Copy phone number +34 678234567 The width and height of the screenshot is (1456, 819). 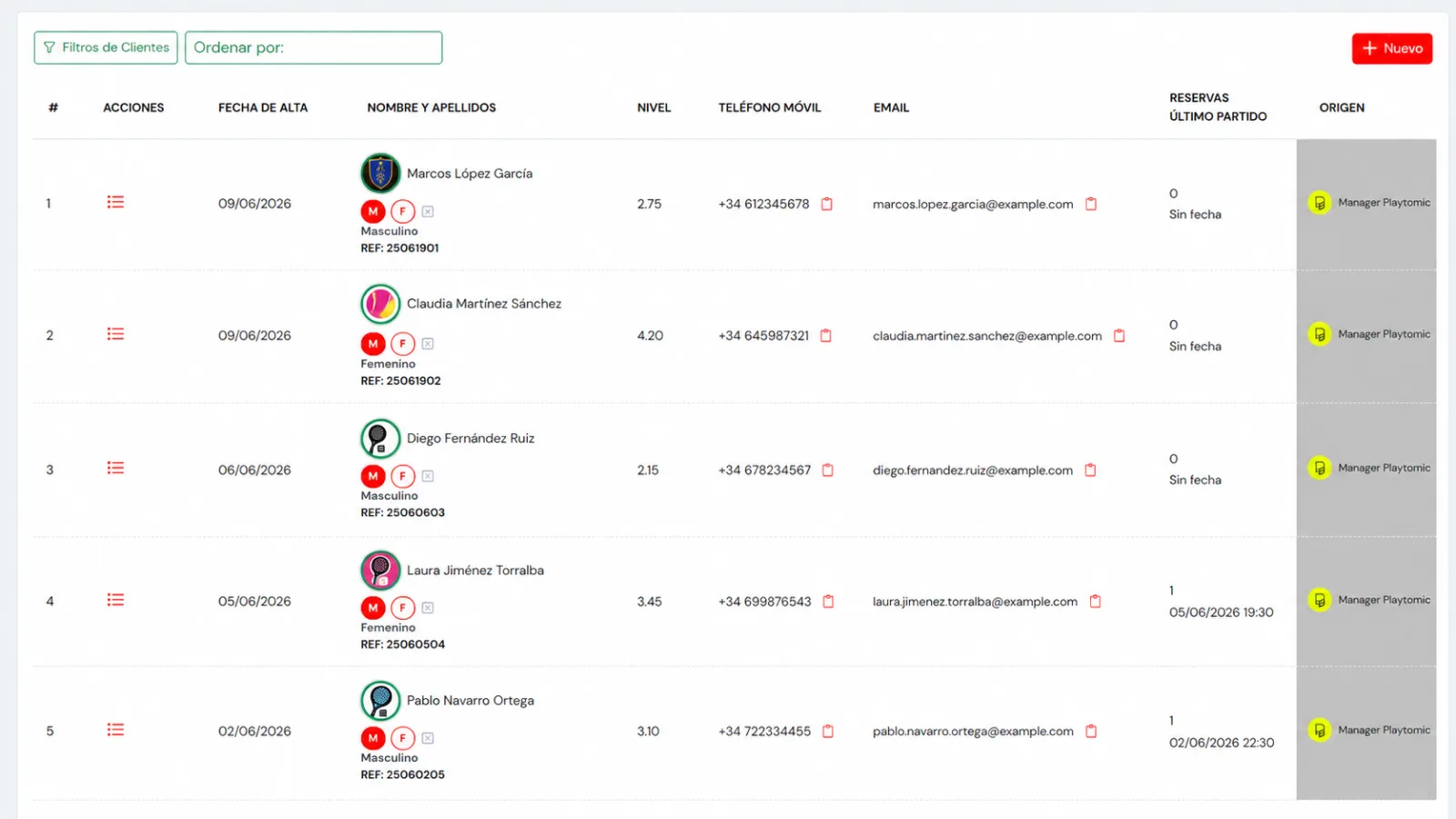pyautogui.click(x=828, y=470)
